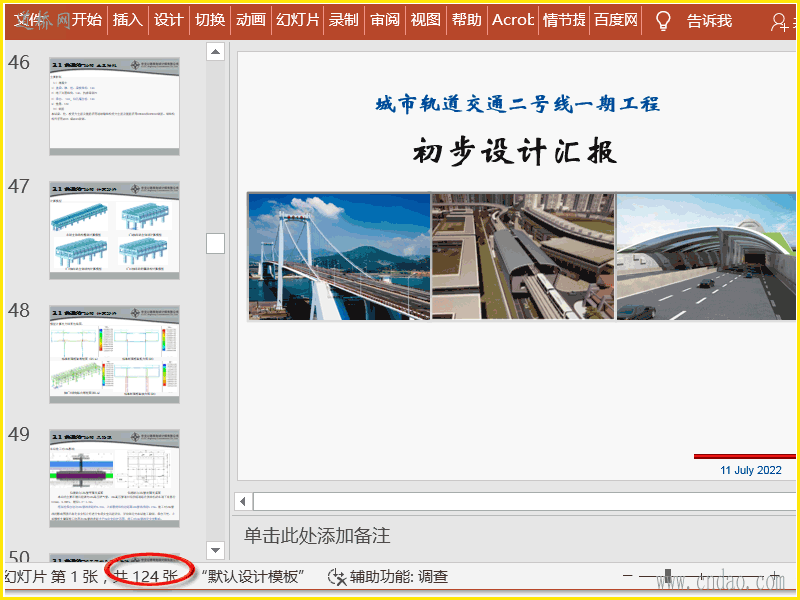Open the 幻灯片放映 ribbon tab
This screenshot has width=800, height=600.
(x=297, y=20)
